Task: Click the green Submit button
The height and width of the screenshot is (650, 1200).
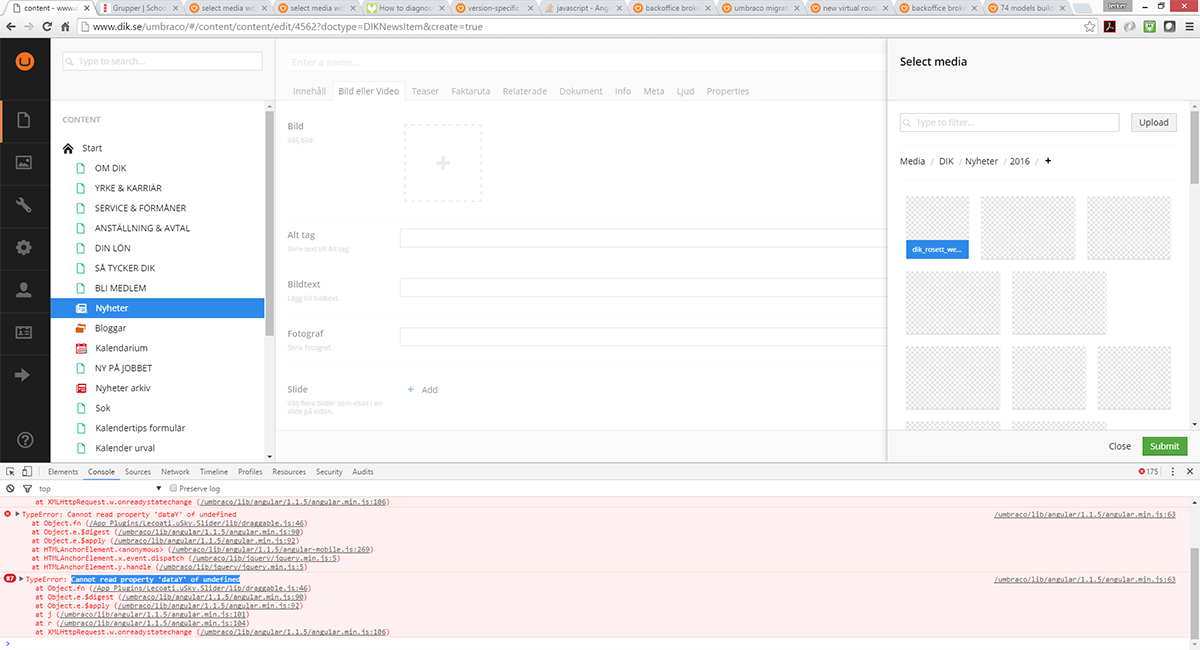Action: click(x=1164, y=446)
